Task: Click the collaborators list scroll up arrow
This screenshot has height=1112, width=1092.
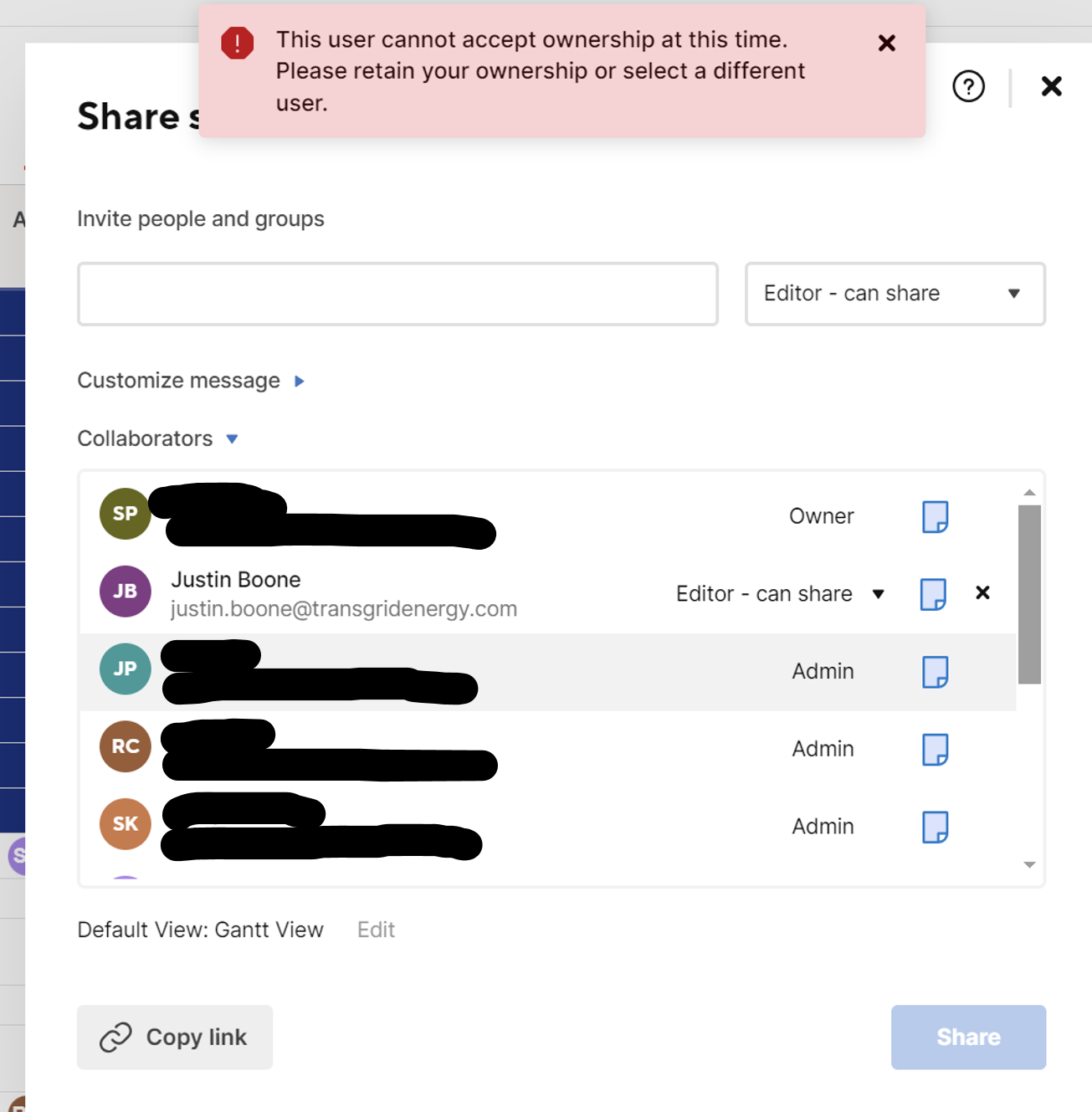Action: coord(1030,492)
